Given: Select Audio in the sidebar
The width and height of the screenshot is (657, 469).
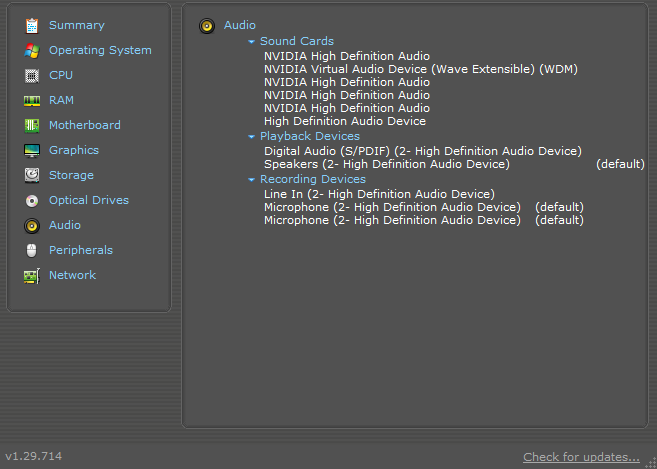Looking at the screenshot, I should point(65,225).
